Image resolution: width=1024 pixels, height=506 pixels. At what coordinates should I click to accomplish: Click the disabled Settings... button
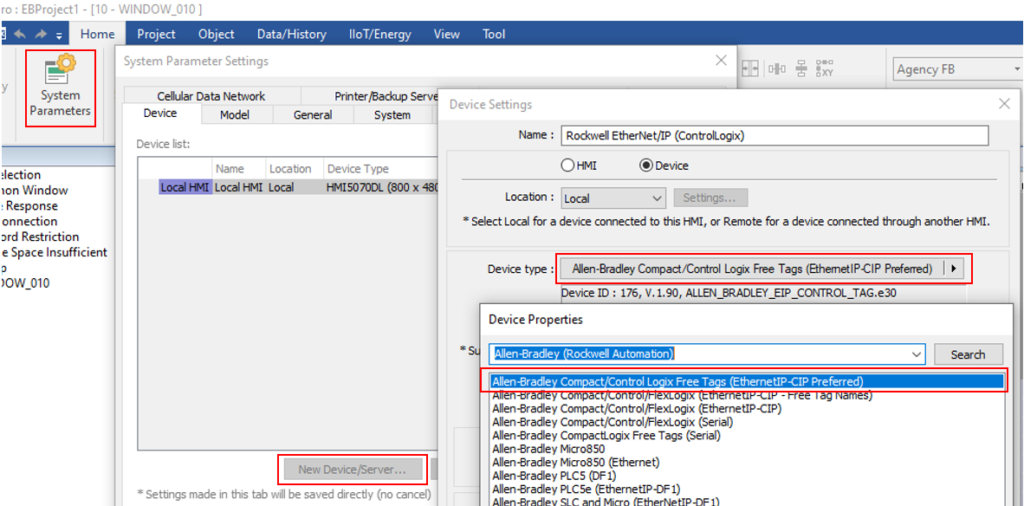[711, 197]
